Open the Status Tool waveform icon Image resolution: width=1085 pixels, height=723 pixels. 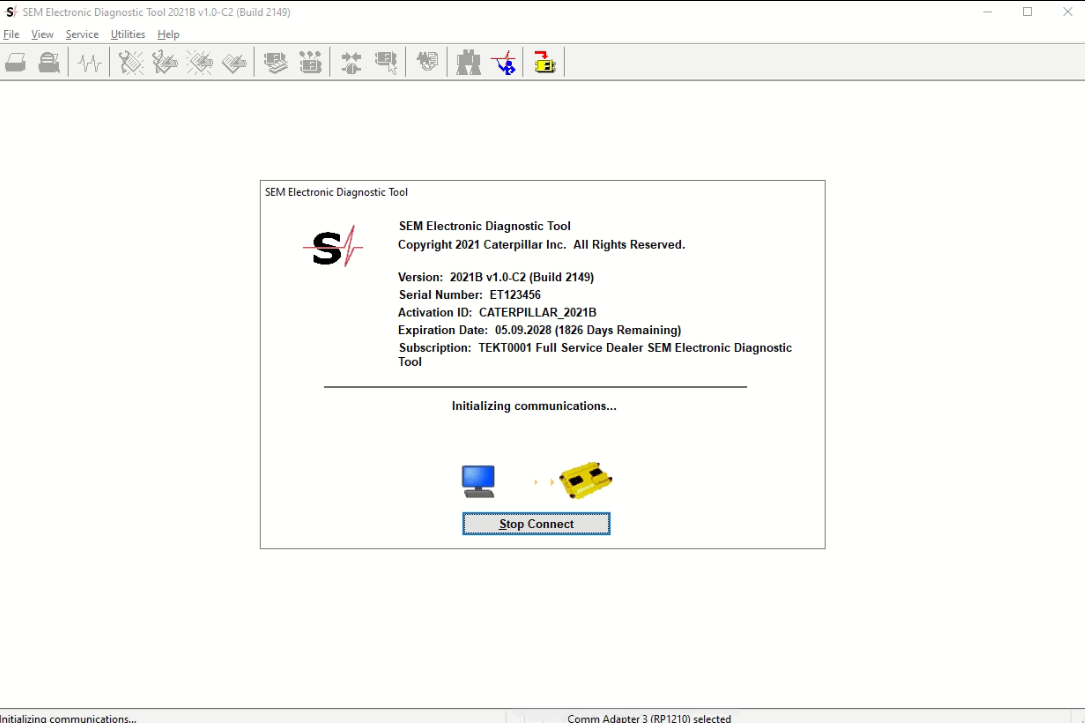tap(89, 63)
